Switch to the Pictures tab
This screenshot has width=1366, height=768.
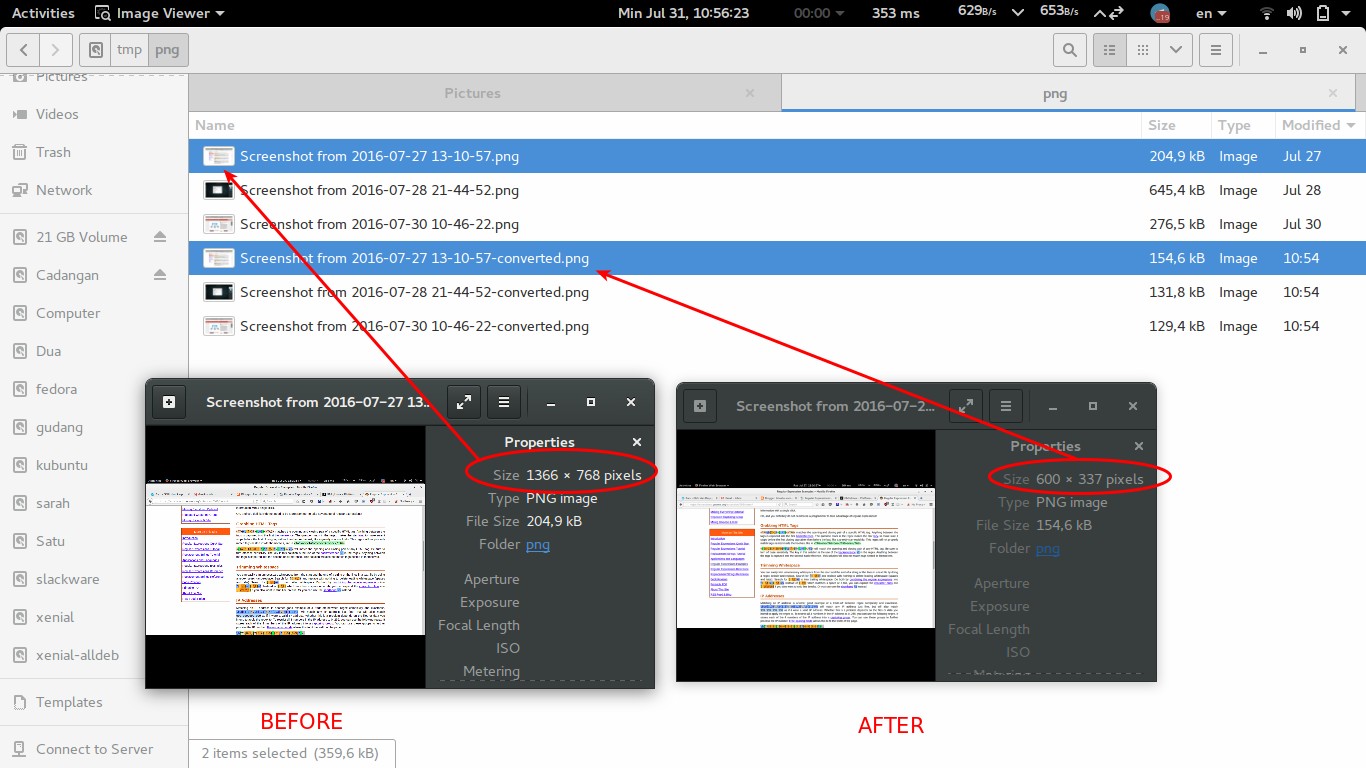pyautogui.click(x=472, y=93)
